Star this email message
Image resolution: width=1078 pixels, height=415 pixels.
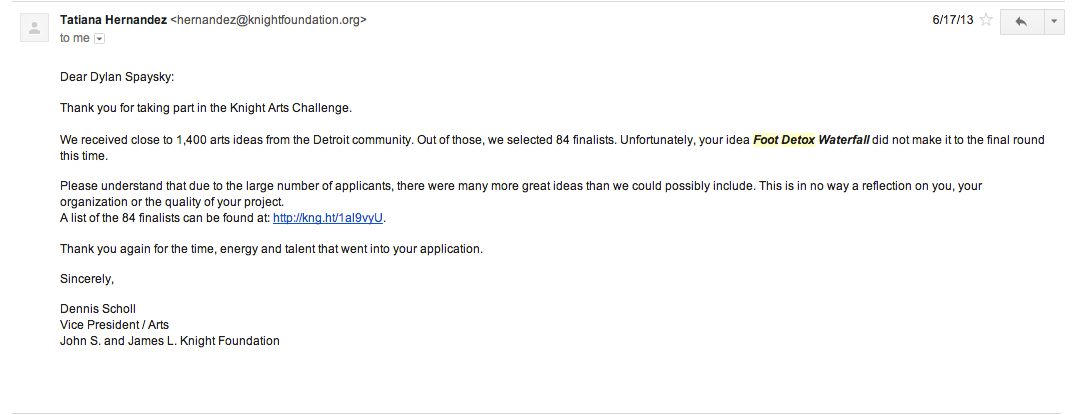pos(986,20)
